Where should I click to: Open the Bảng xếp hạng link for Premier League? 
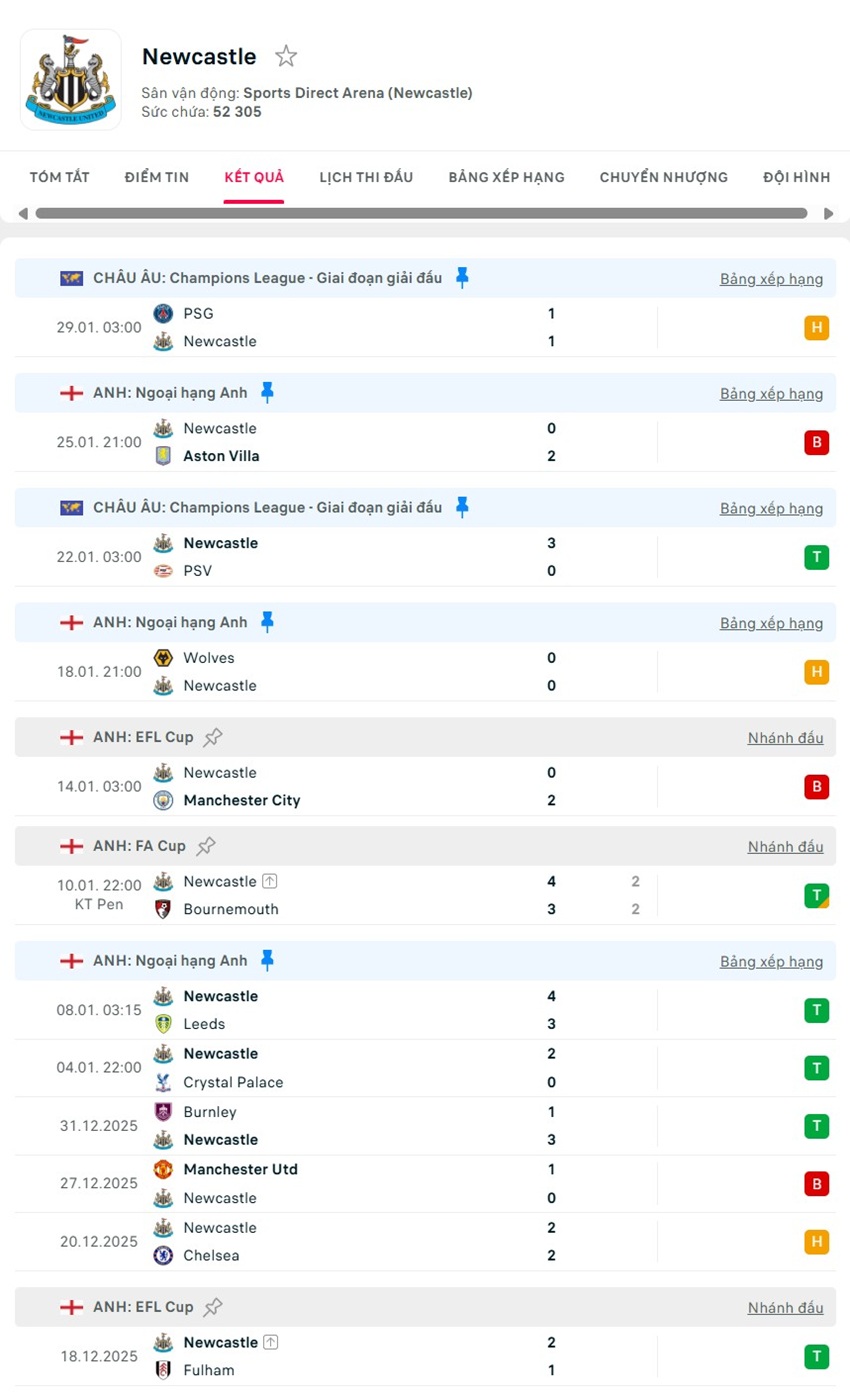771,393
